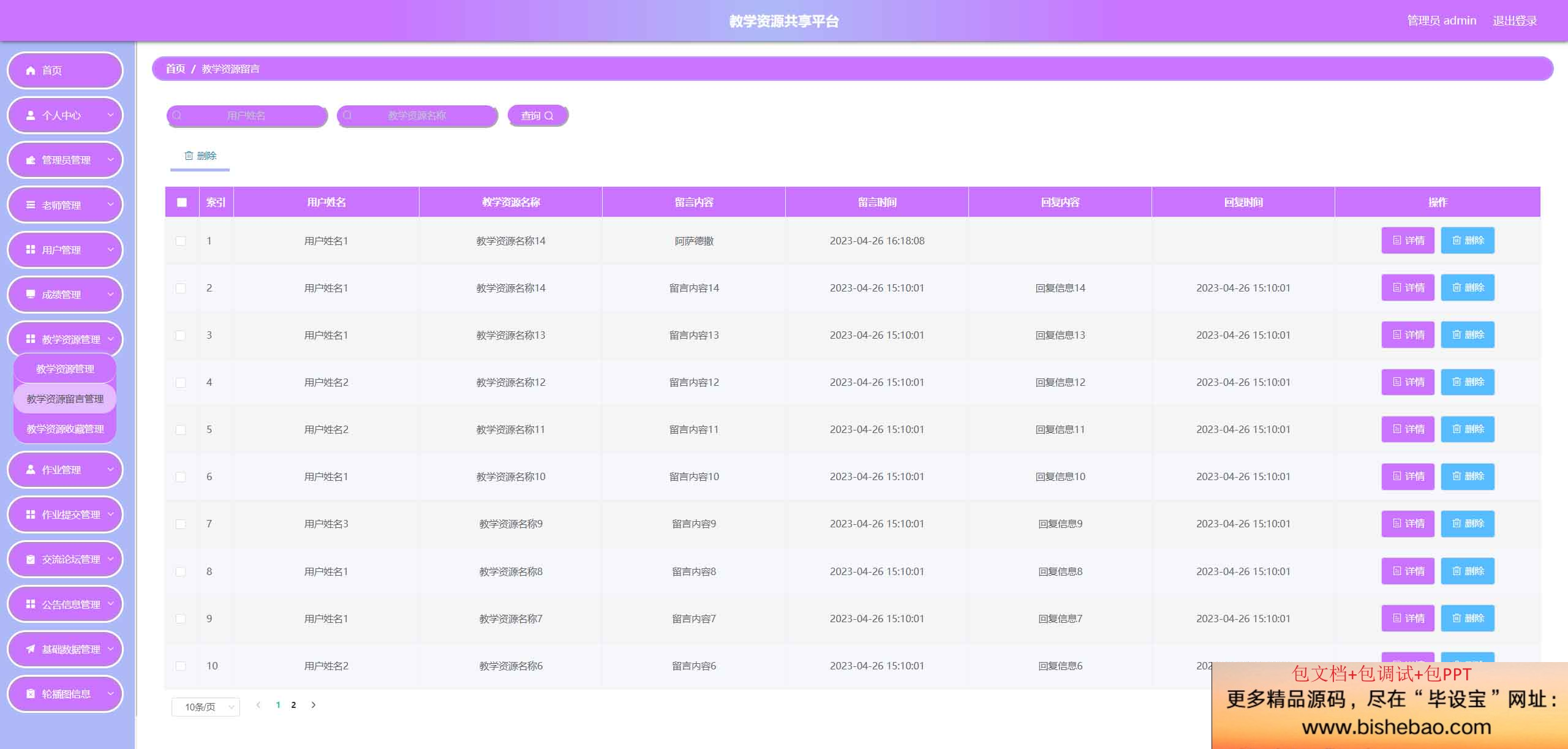Click the magnifier icon in the 用户姓名 field
This screenshot has width=1568, height=749.
point(177,115)
